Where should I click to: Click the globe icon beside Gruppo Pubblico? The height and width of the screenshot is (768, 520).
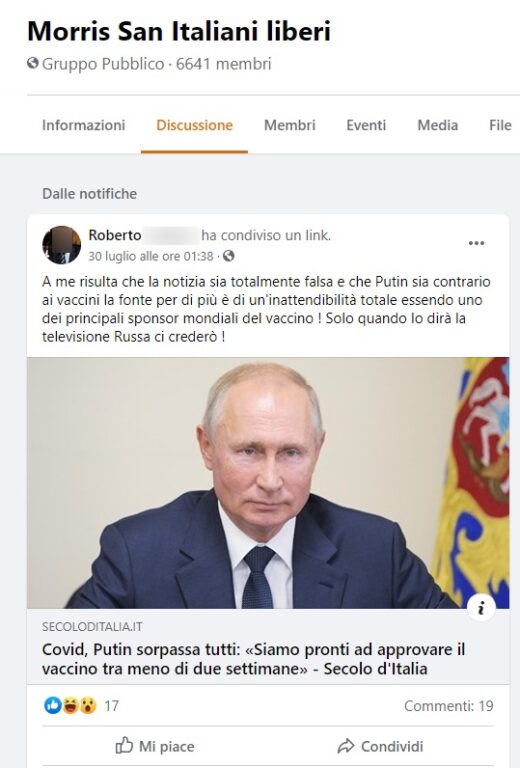(33, 63)
